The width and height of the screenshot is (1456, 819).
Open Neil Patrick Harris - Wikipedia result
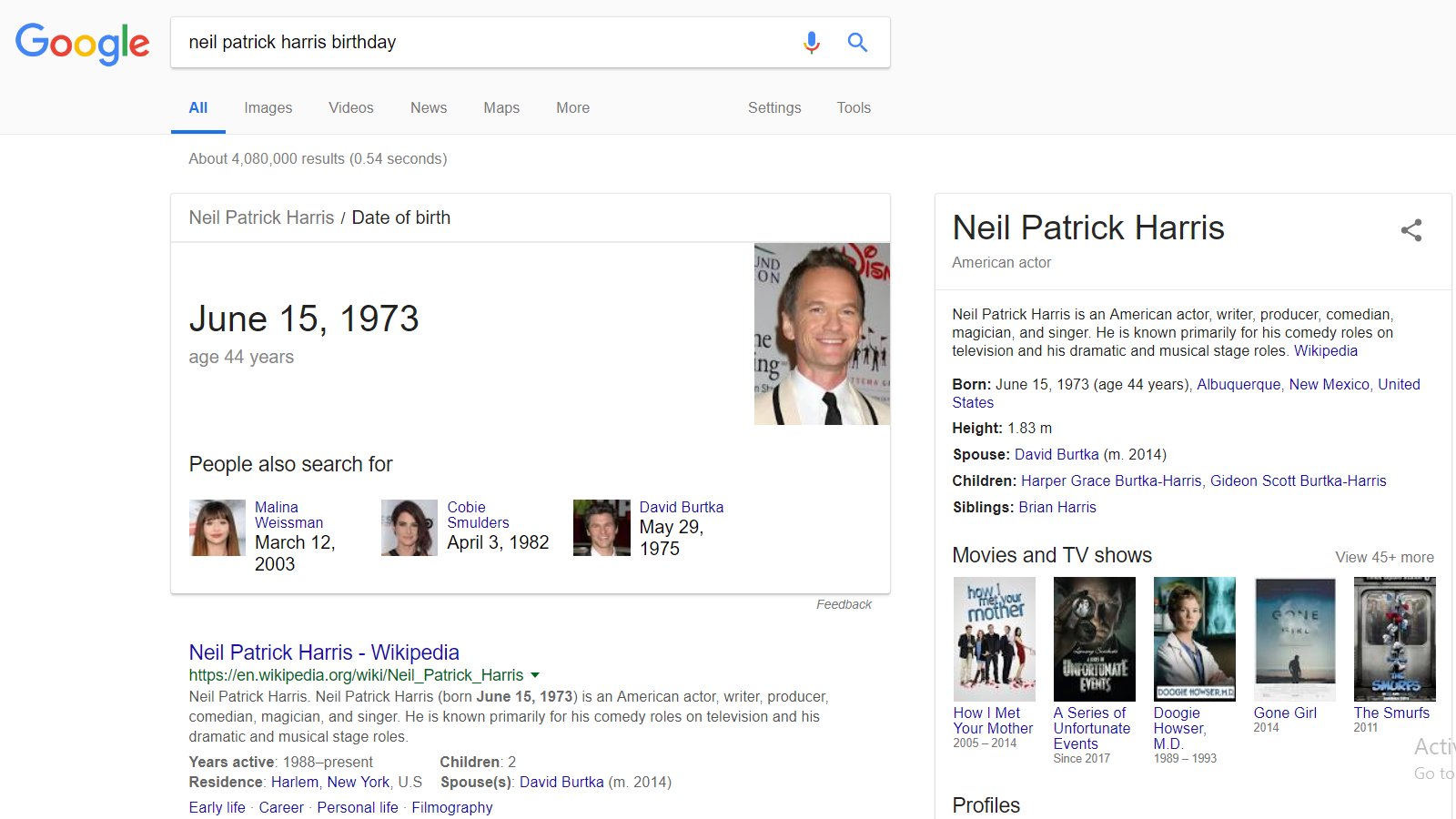pyautogui.click(x=324, y=652)
